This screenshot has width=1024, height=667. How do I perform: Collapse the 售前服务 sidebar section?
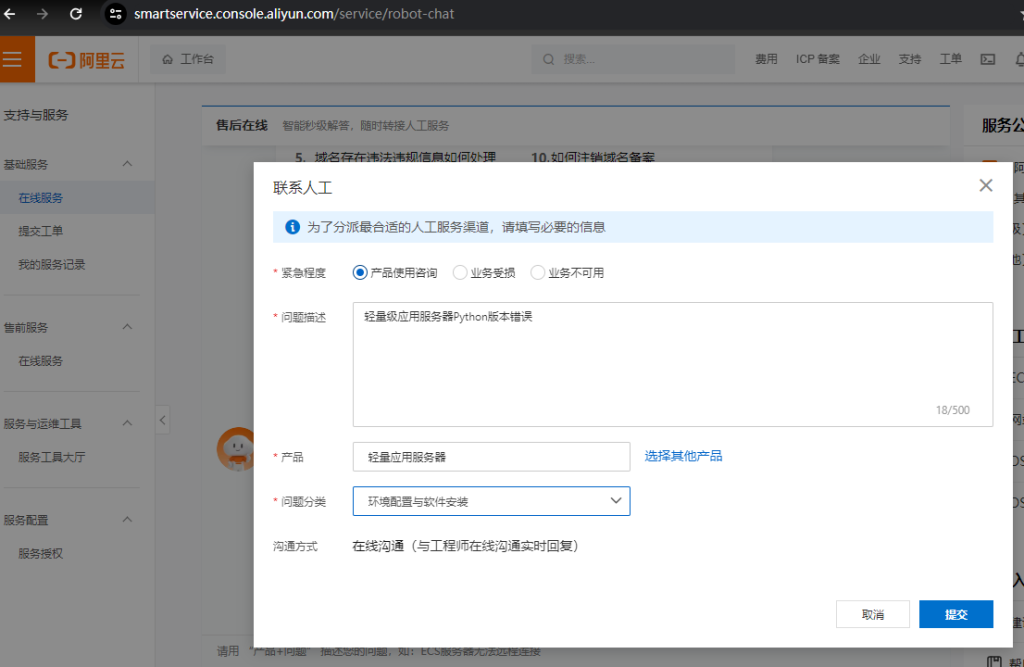click(127, 327)
